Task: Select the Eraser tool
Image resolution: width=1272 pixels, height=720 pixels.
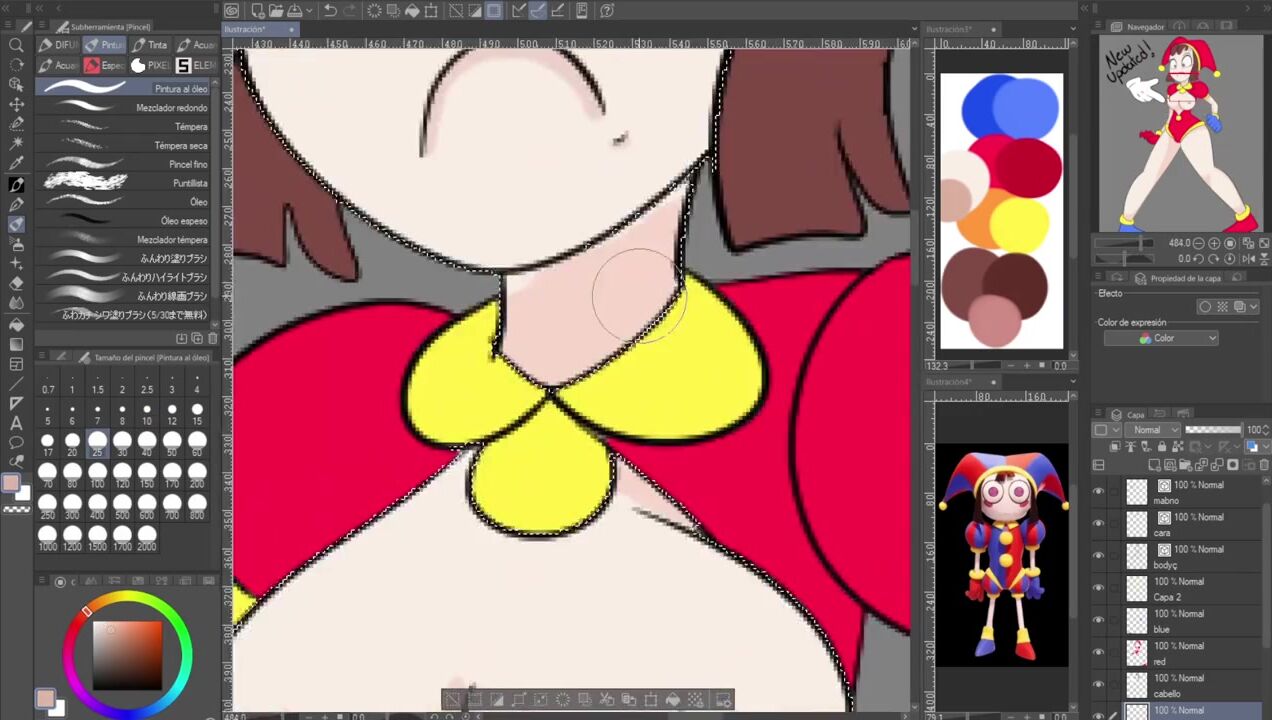Action: [16, 283]
